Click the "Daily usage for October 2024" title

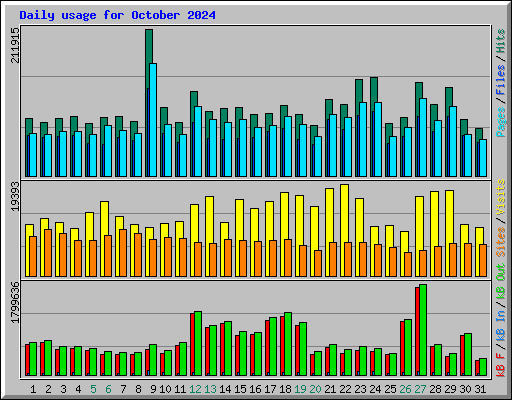(117, 15)
